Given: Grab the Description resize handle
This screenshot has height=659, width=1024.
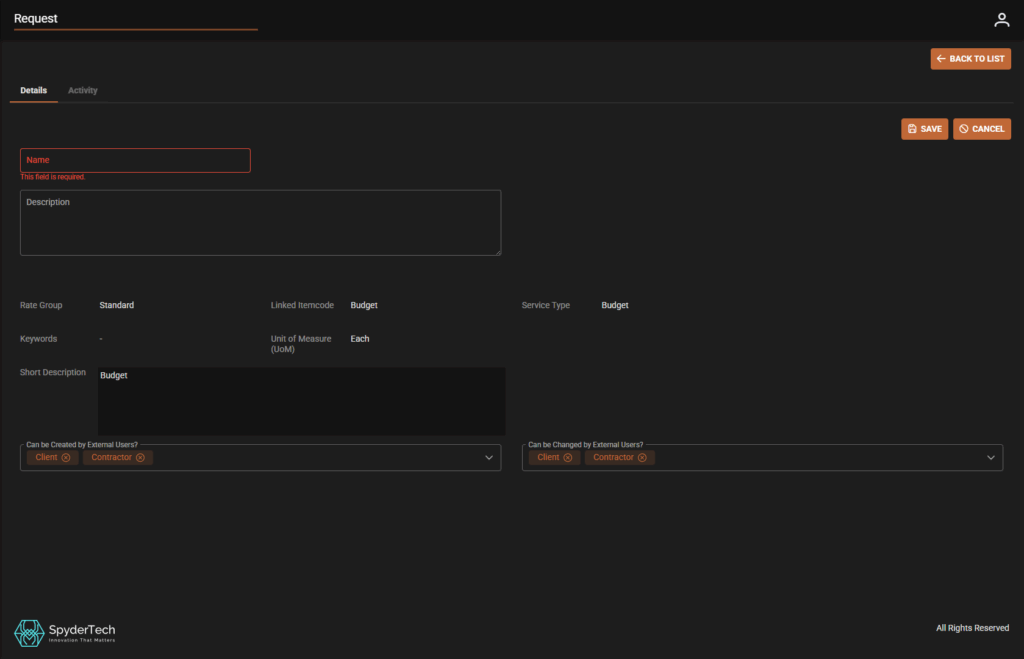Looking at the screenshot, I should 496,250.
